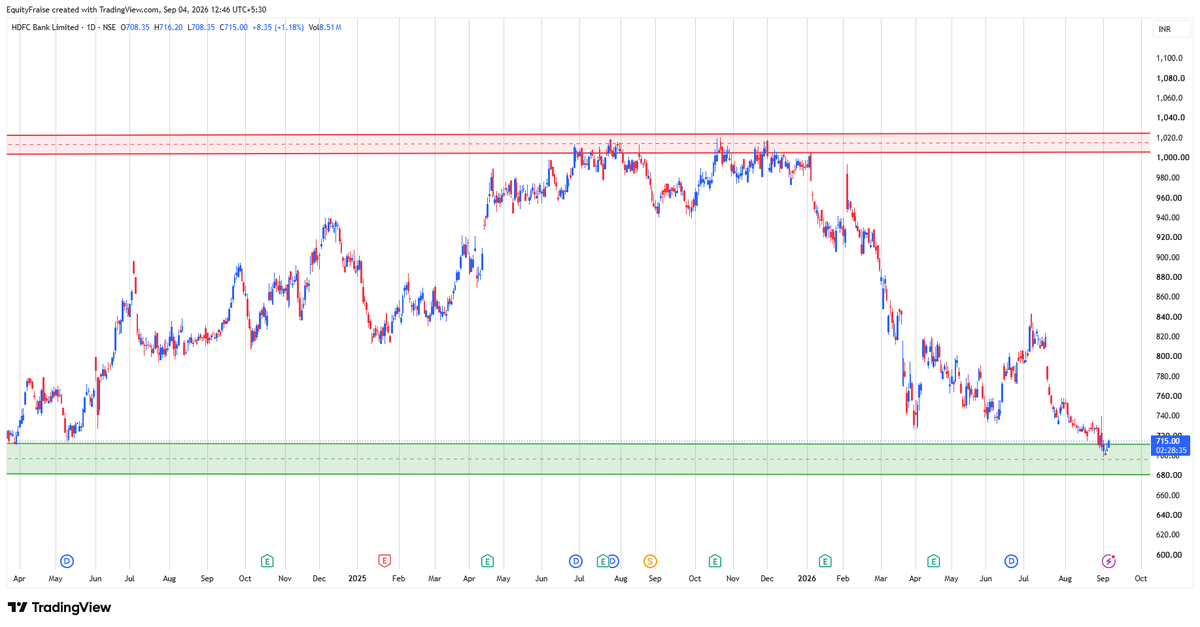Click the open value O708.35
Viewport: 1200px width, 627px height.
point(136,27)
